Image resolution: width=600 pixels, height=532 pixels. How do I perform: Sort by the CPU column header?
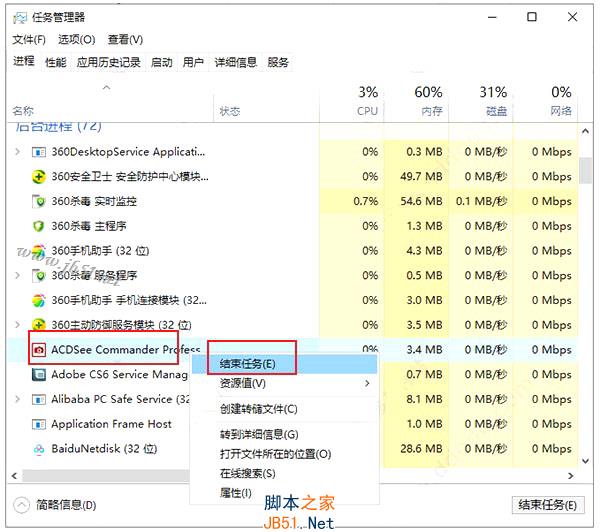(351, 101)
